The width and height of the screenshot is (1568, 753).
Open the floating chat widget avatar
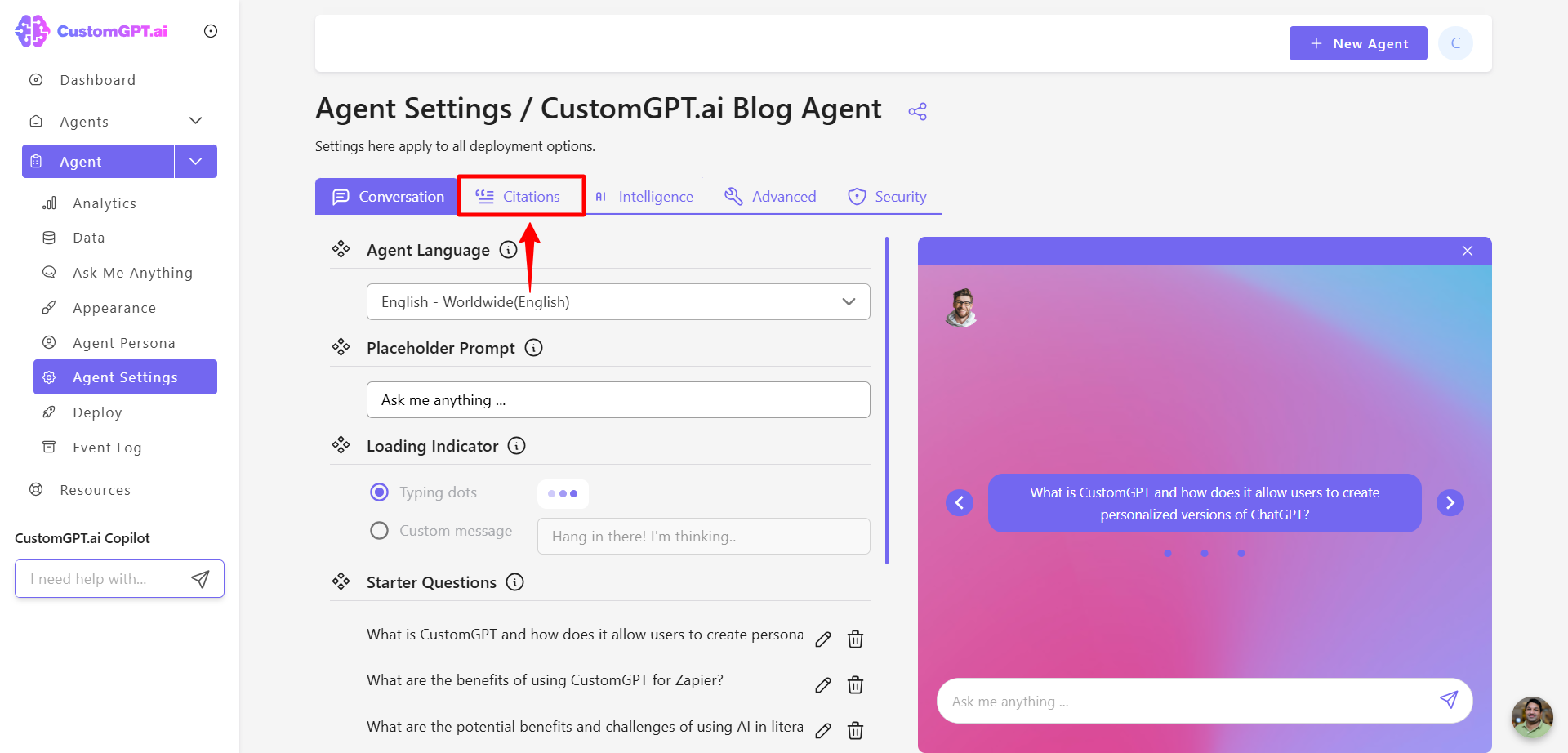click(1532, 718)
